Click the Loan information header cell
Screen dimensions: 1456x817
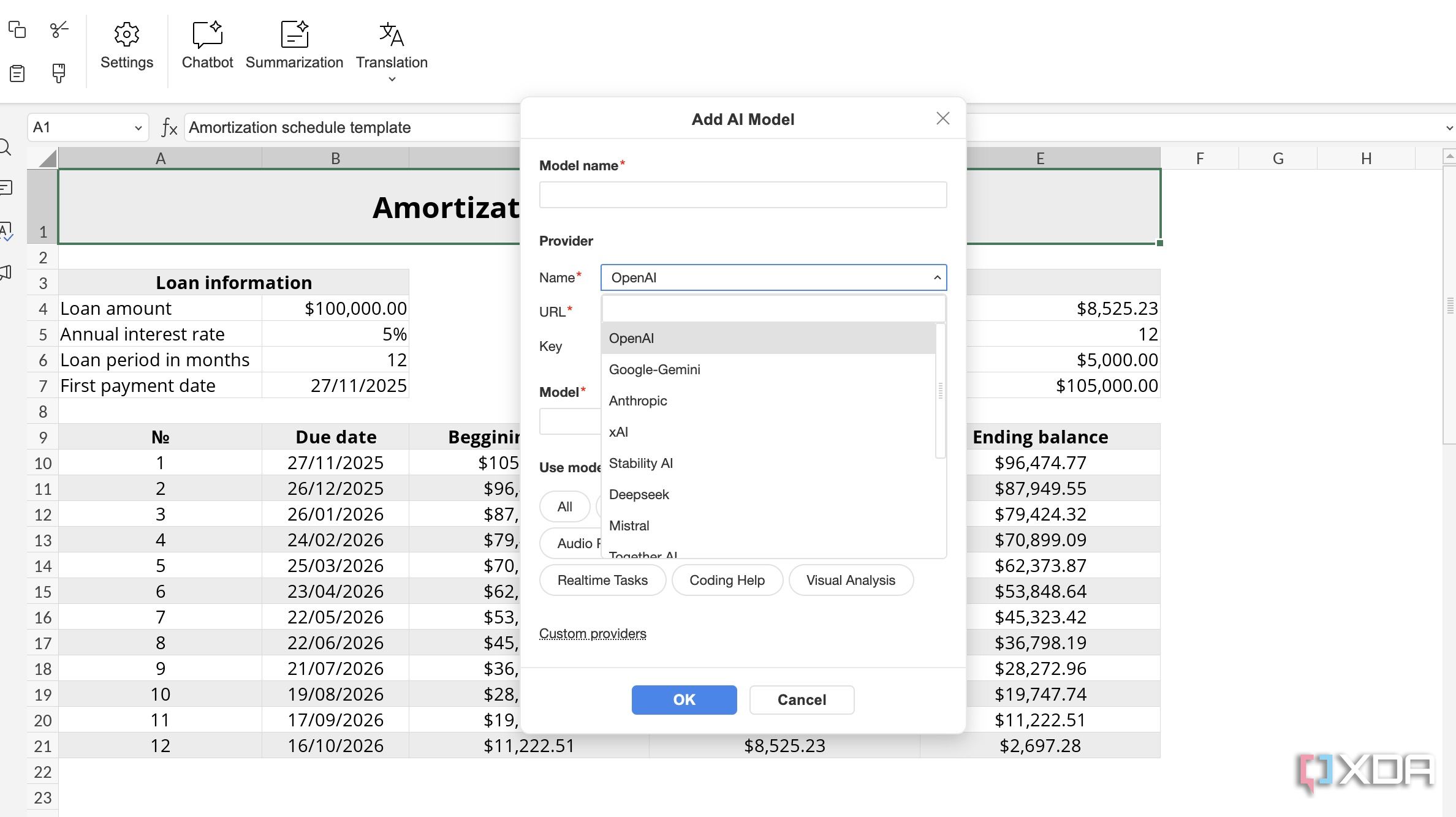point(233,282)
